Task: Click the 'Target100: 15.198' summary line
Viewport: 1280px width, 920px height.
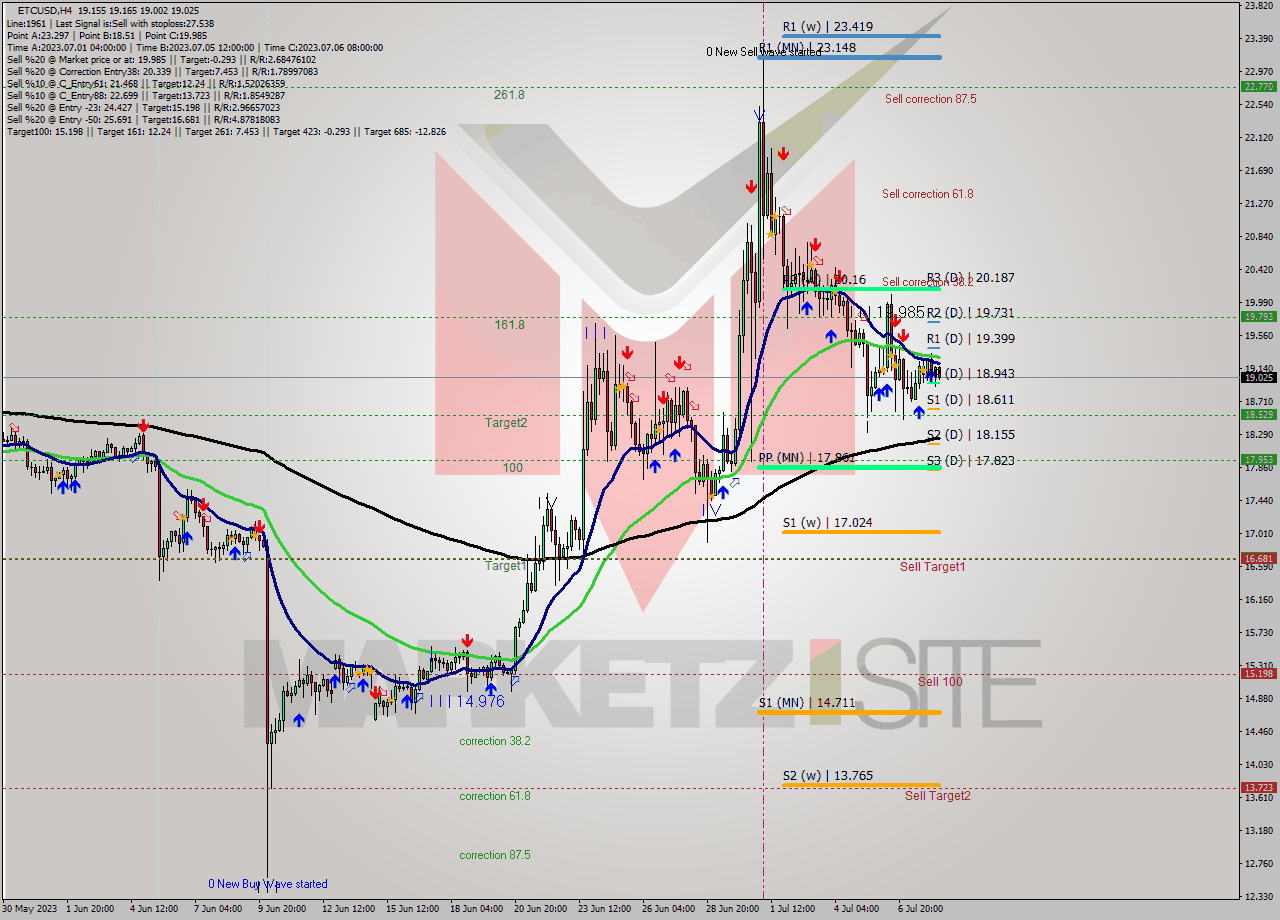Action: pyautogui.click(x=227, y=131)
